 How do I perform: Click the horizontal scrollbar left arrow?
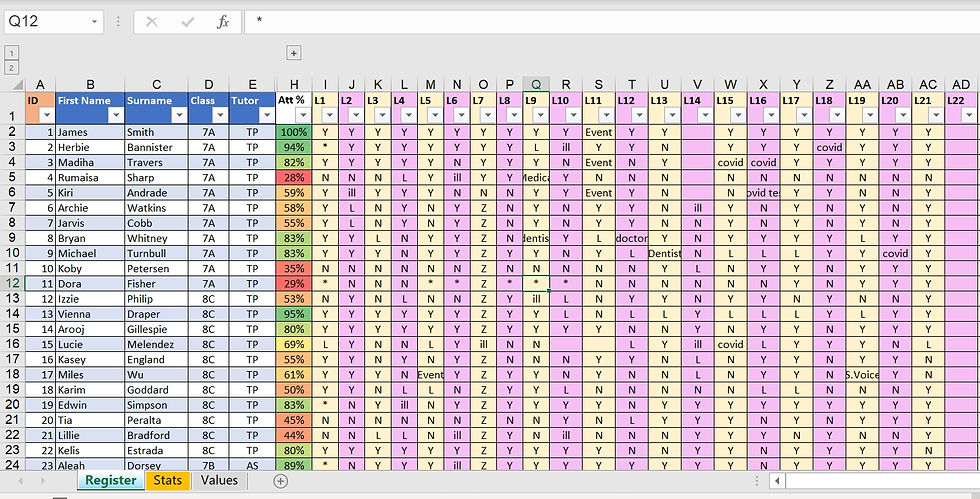(x=778, y=481)
